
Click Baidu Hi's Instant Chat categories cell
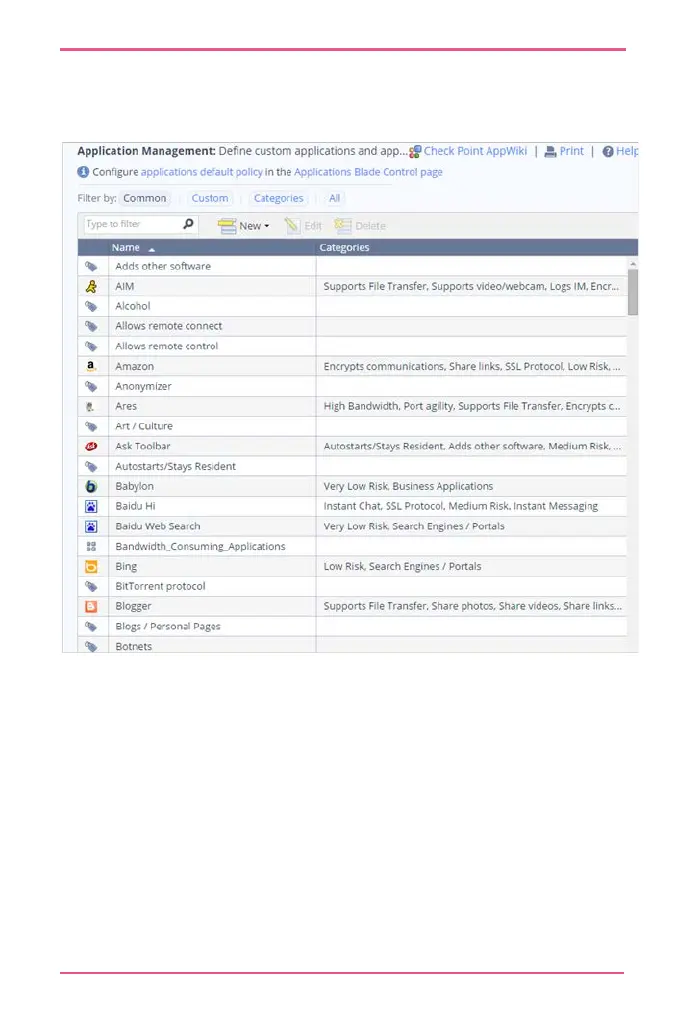tap(472, 506)
